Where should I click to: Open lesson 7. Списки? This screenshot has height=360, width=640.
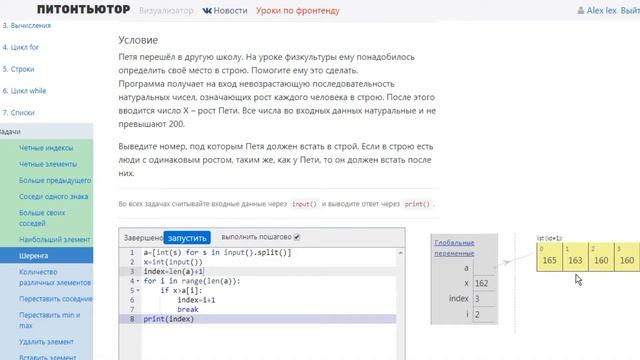pos(18,113)
